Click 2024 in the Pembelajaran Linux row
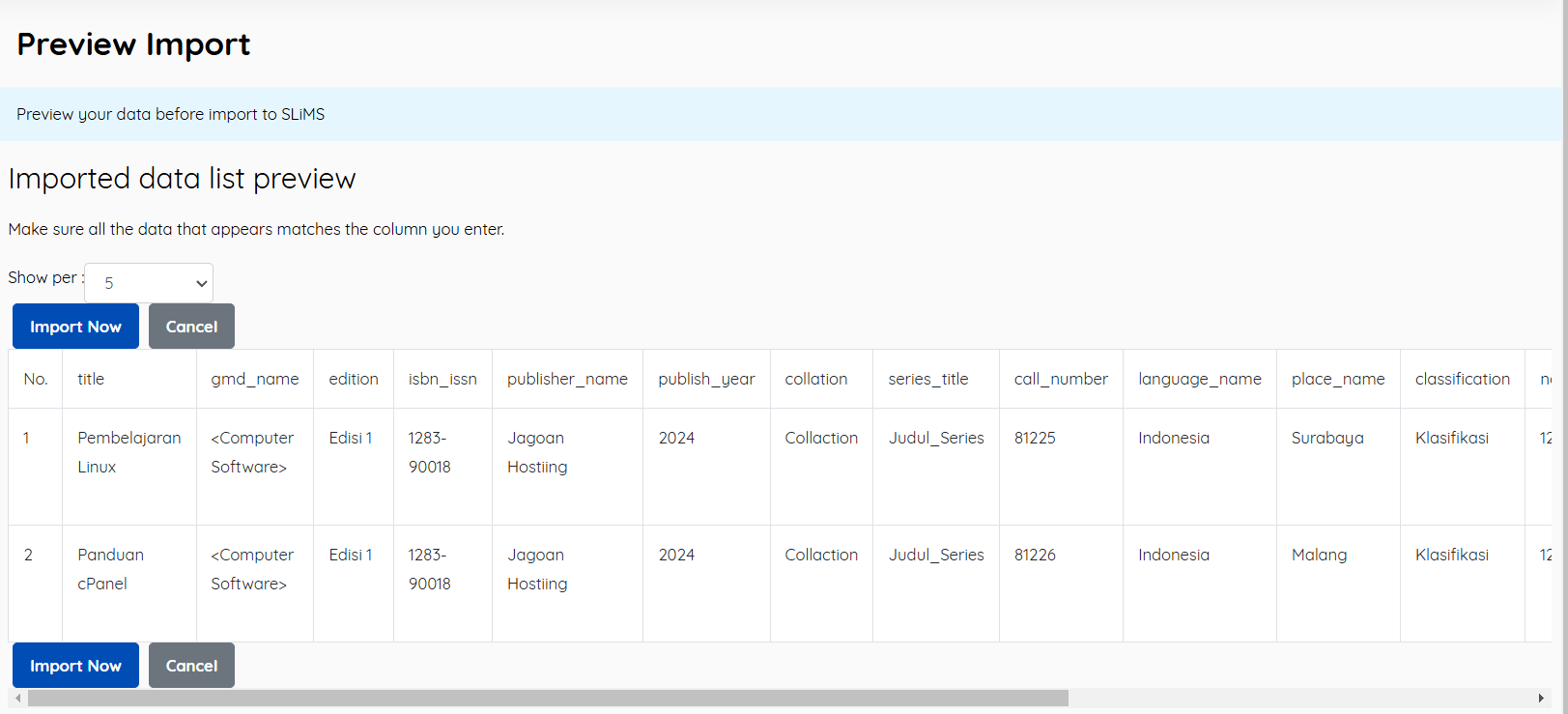This screenshot has height=714, width=1568. (676, 438)
